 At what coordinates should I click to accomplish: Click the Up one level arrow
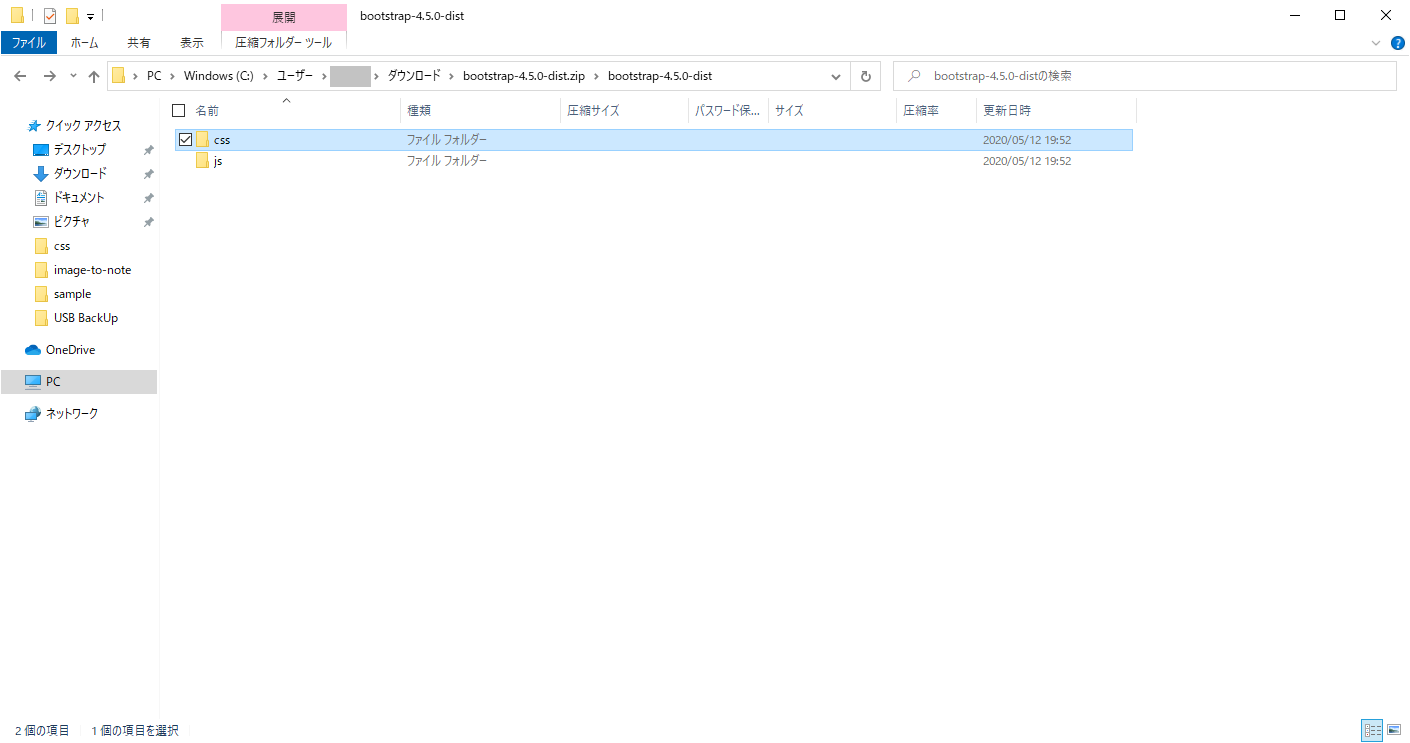pyautogui.click(x=94, y=76)
